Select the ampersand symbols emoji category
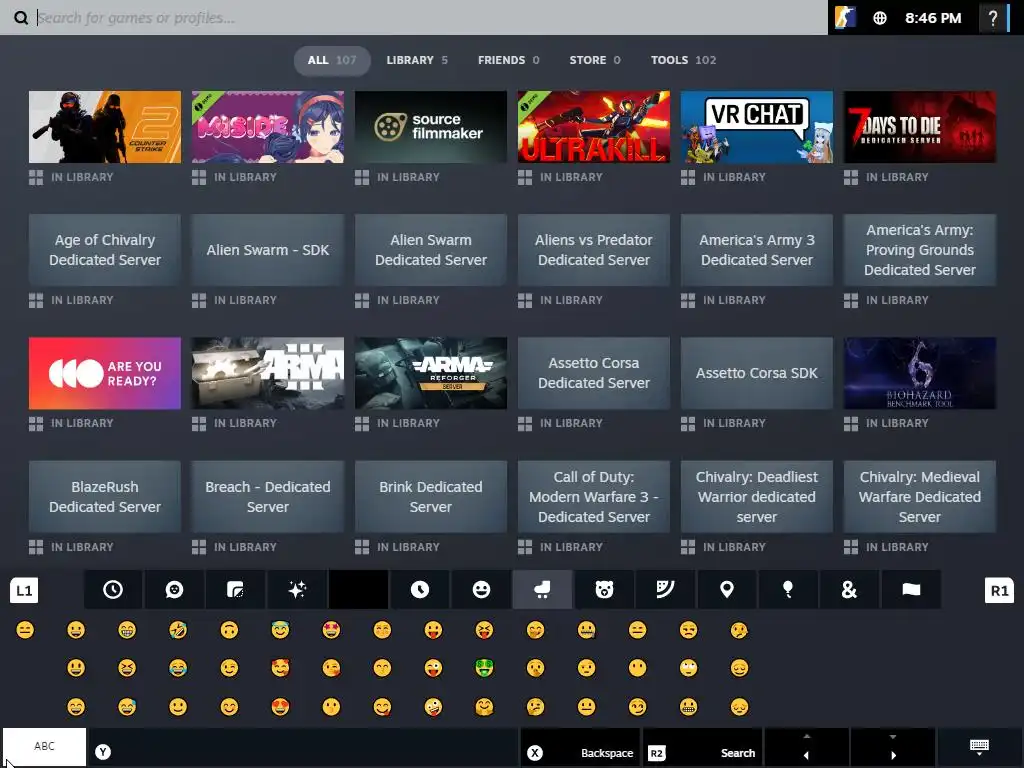Screen dimensions: 1024x768 pyautogui.click(x=849, y=590)
